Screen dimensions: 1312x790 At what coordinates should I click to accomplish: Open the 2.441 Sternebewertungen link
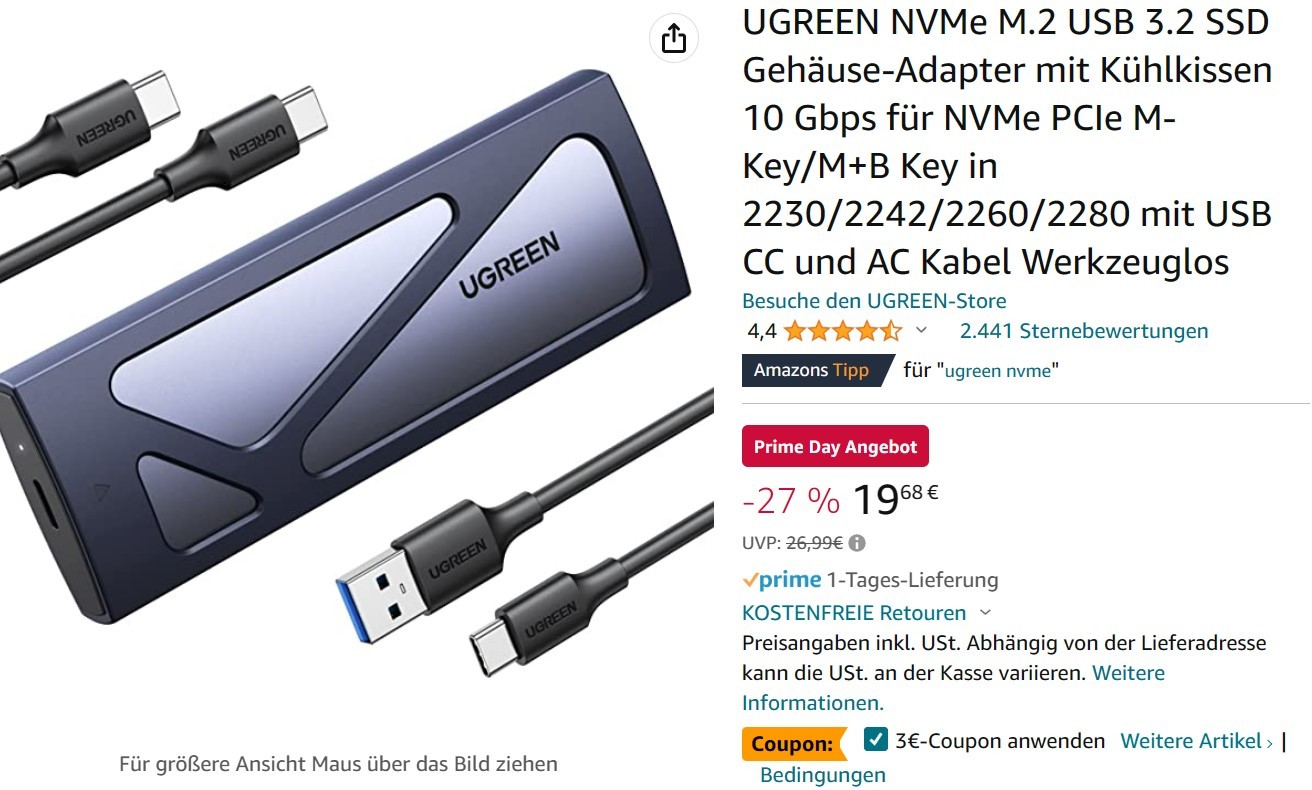click(1084, 331)
